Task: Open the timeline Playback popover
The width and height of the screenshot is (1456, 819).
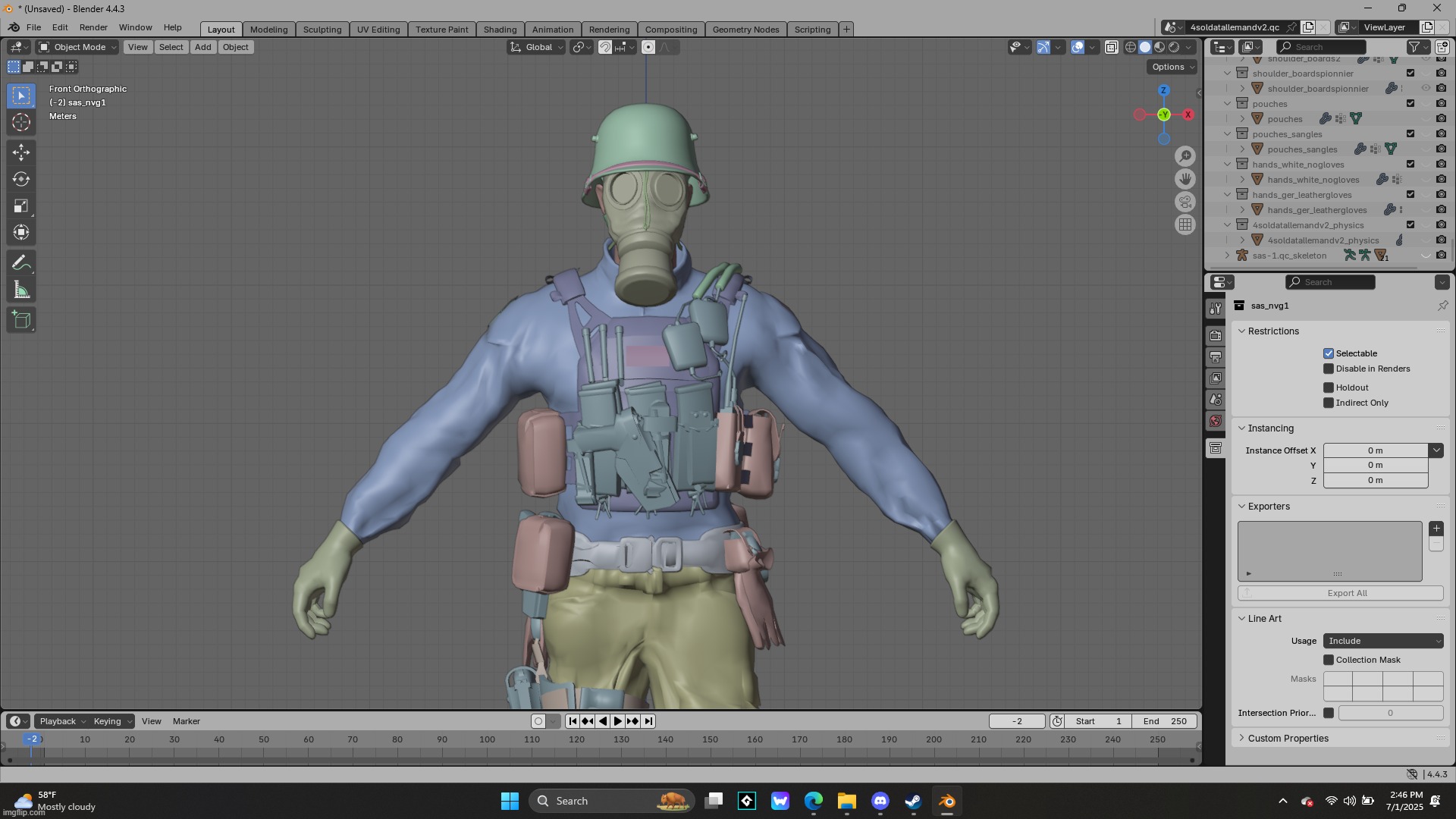Action: coord(62,721)
